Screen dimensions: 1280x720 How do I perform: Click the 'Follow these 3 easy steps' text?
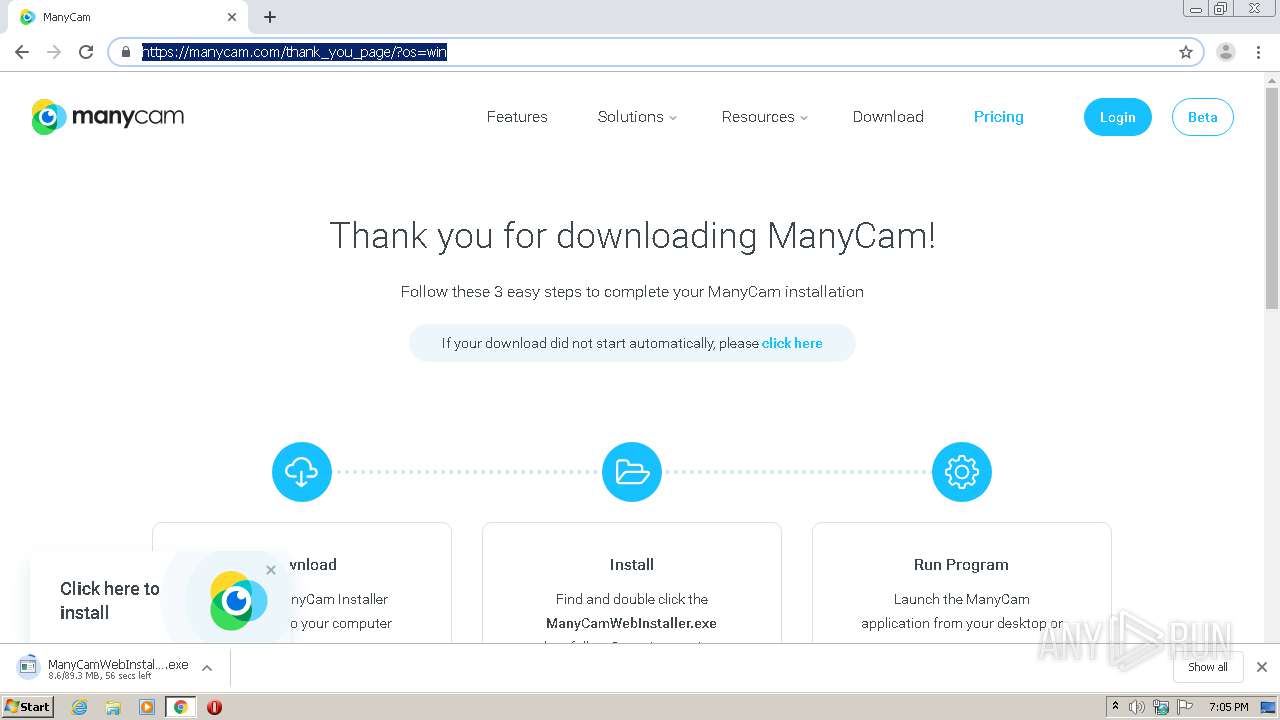pos(632,292)
